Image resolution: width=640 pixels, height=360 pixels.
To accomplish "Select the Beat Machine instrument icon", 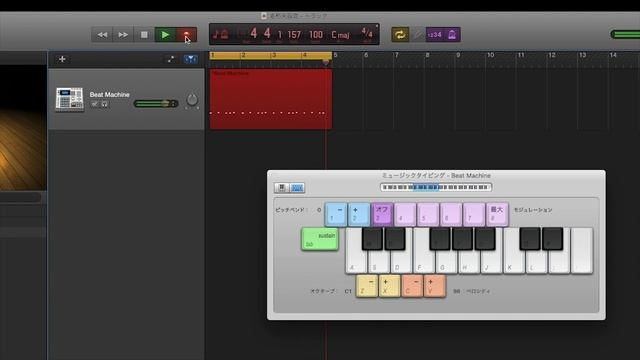I will click(69, 99).
